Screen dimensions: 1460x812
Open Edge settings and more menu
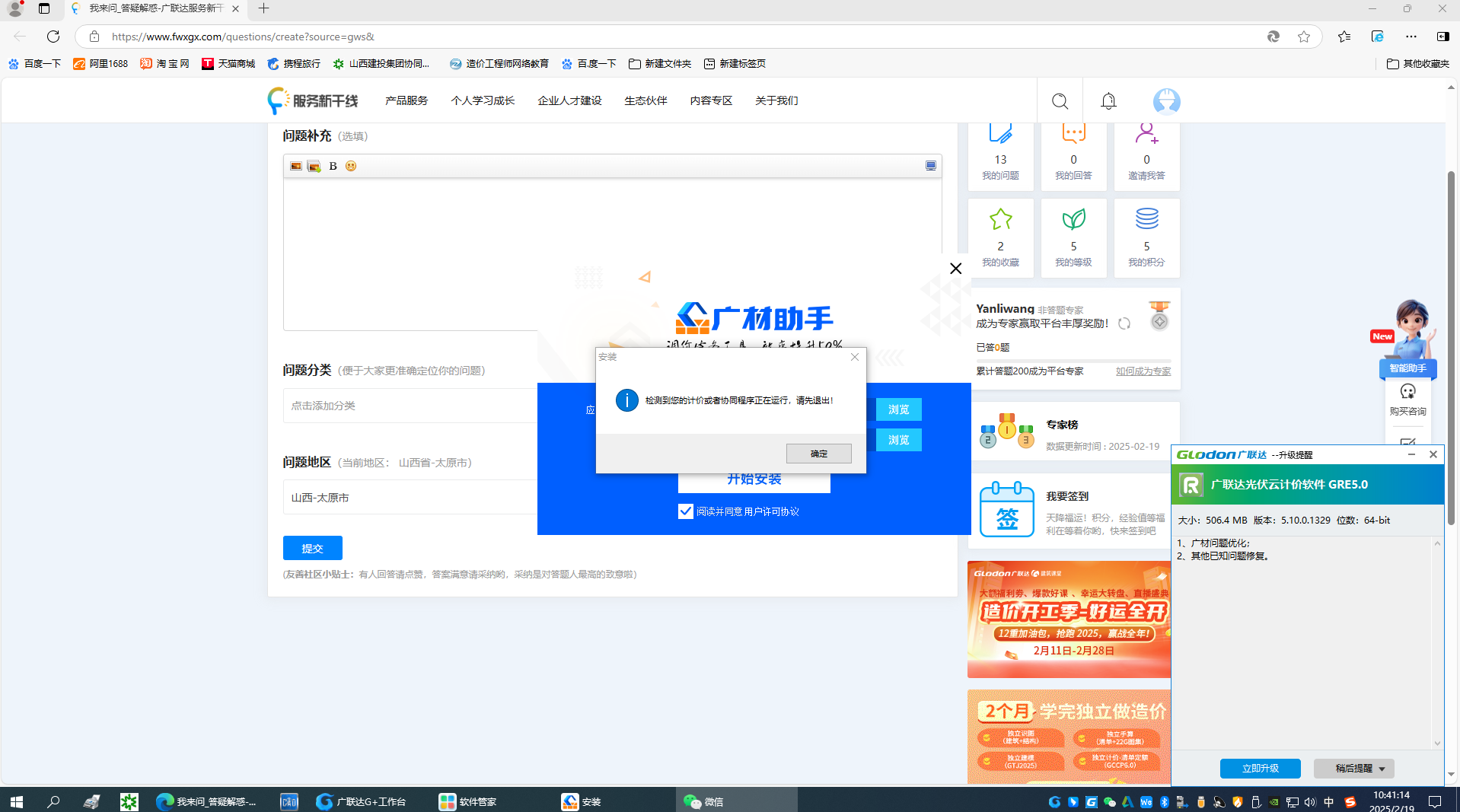1411,37
